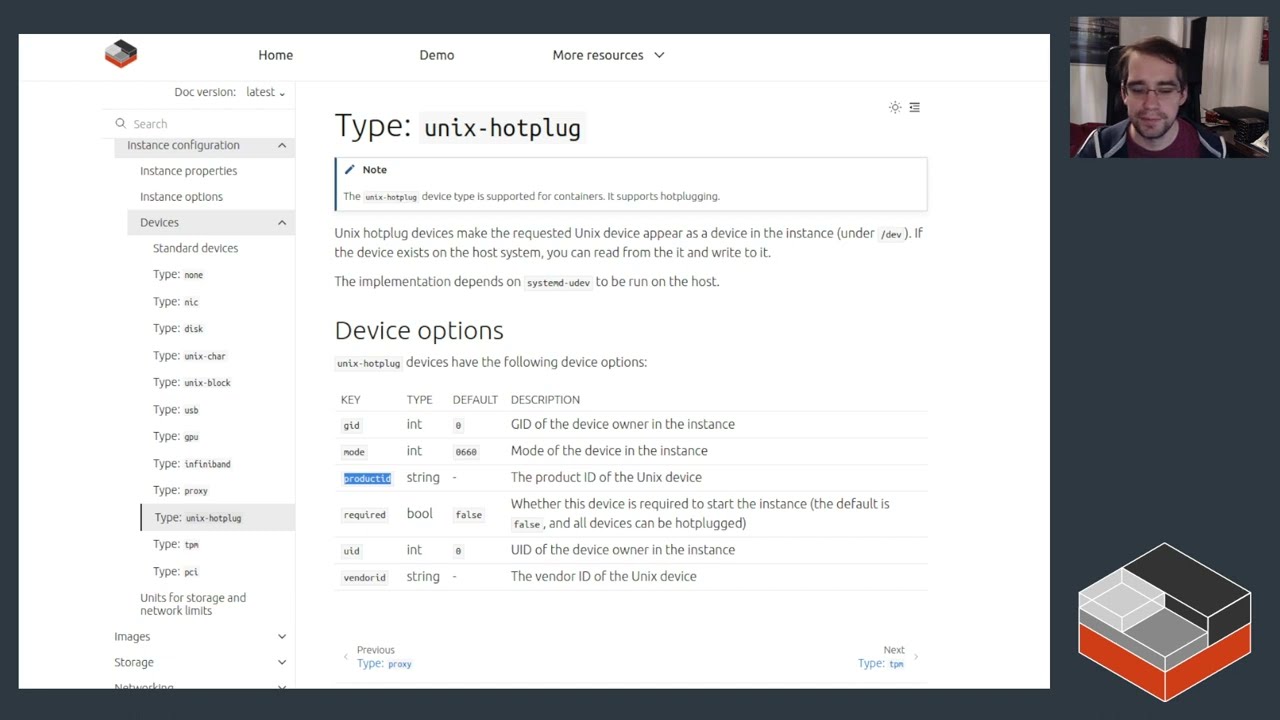1280x720 pixels.
Task: Click the pencil icon beside Note
Action: [x=349, y=170]
